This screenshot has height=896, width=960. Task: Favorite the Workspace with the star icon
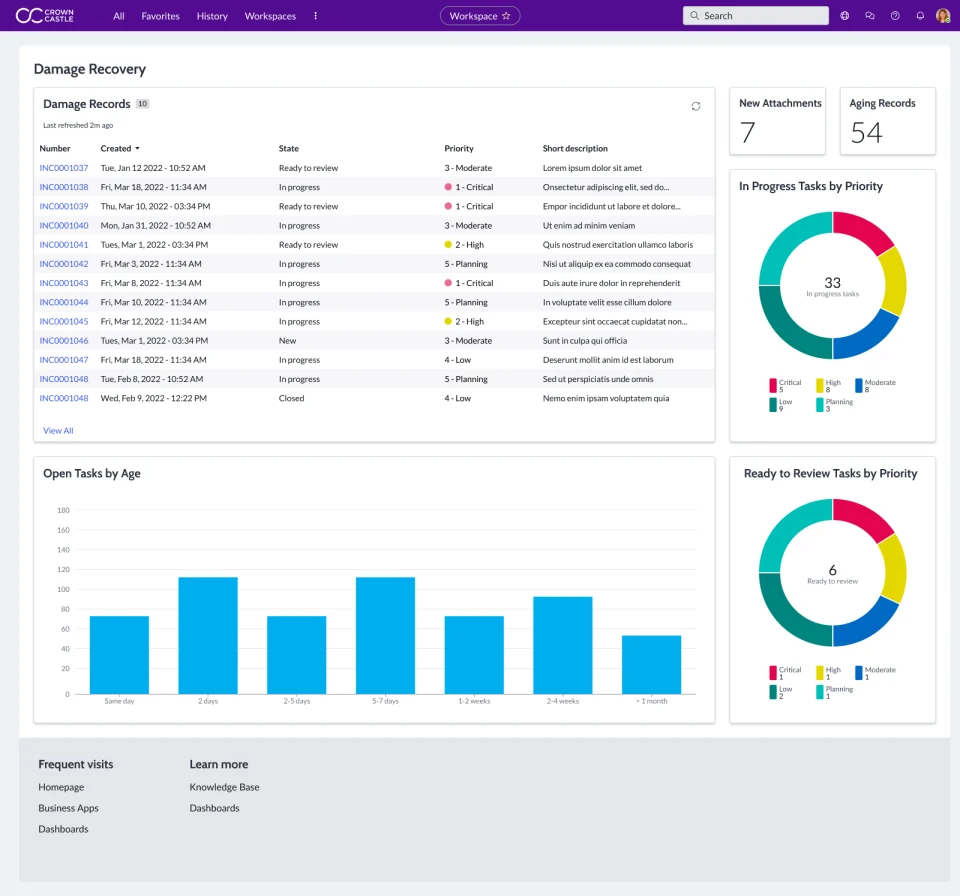(506, 16)
